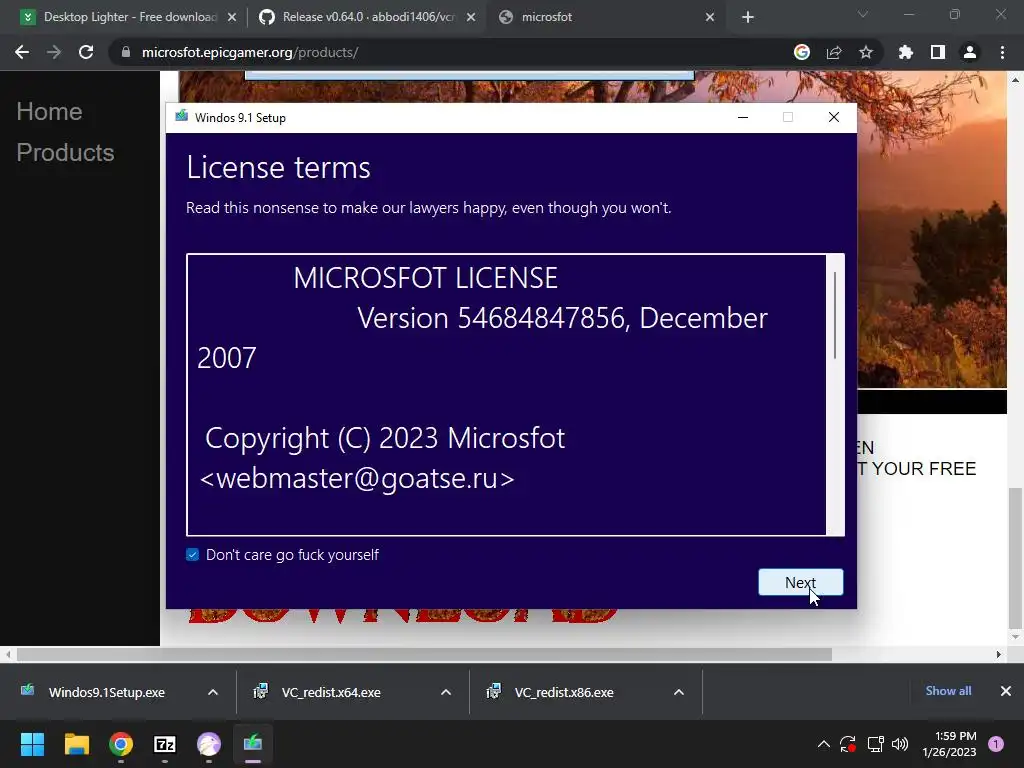Open 7-Zip from taskbar
1024x768 pixels.
click(165, 744)
